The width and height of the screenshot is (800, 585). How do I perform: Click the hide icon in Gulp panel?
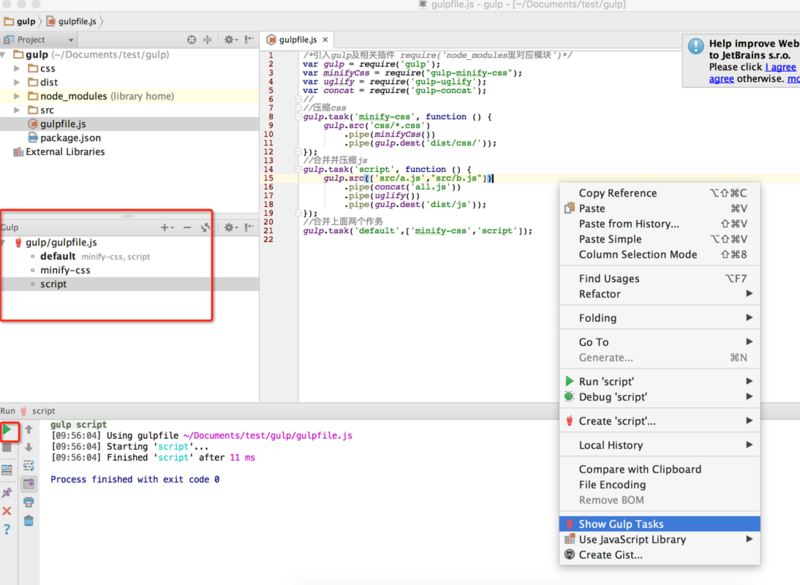[249, 227]
